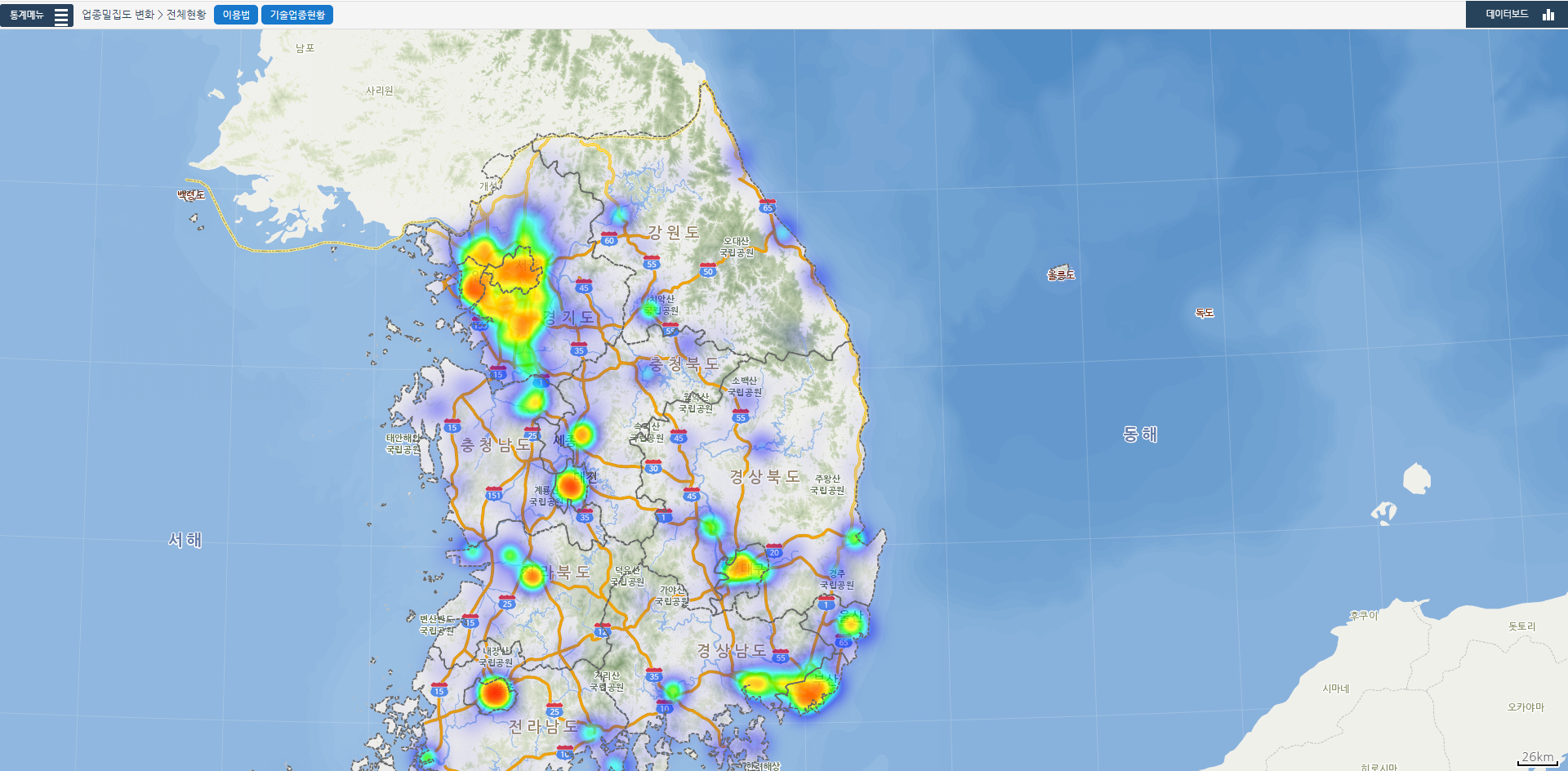1568x771 pixels.
Task: Click the red heatmap hotspot at Gwangju
Action: [494, 694]
